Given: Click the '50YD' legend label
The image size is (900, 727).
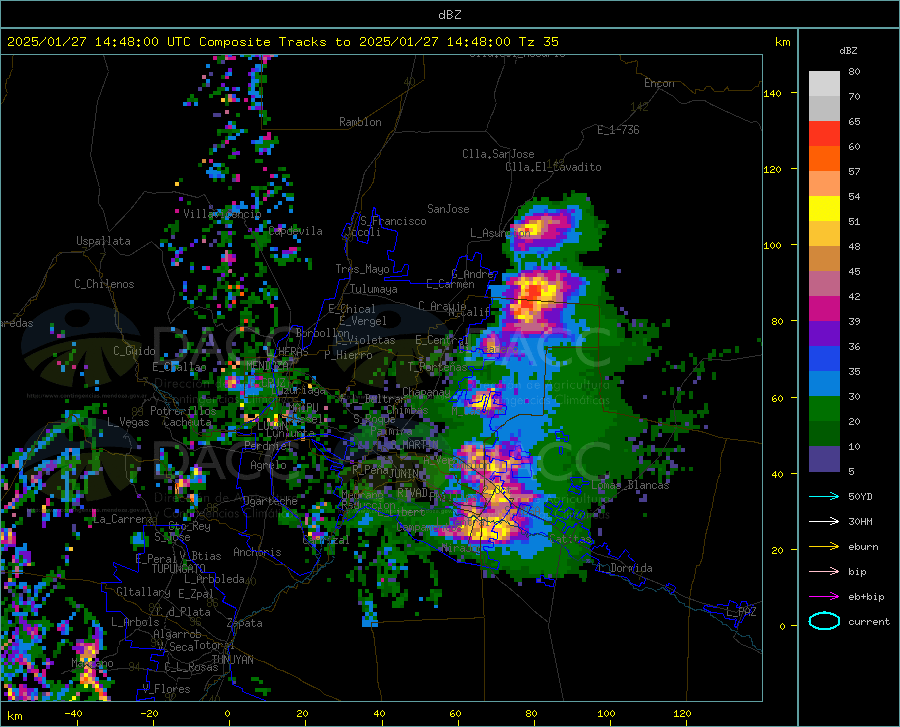Looking at the screenshot, I should [860, 496].
